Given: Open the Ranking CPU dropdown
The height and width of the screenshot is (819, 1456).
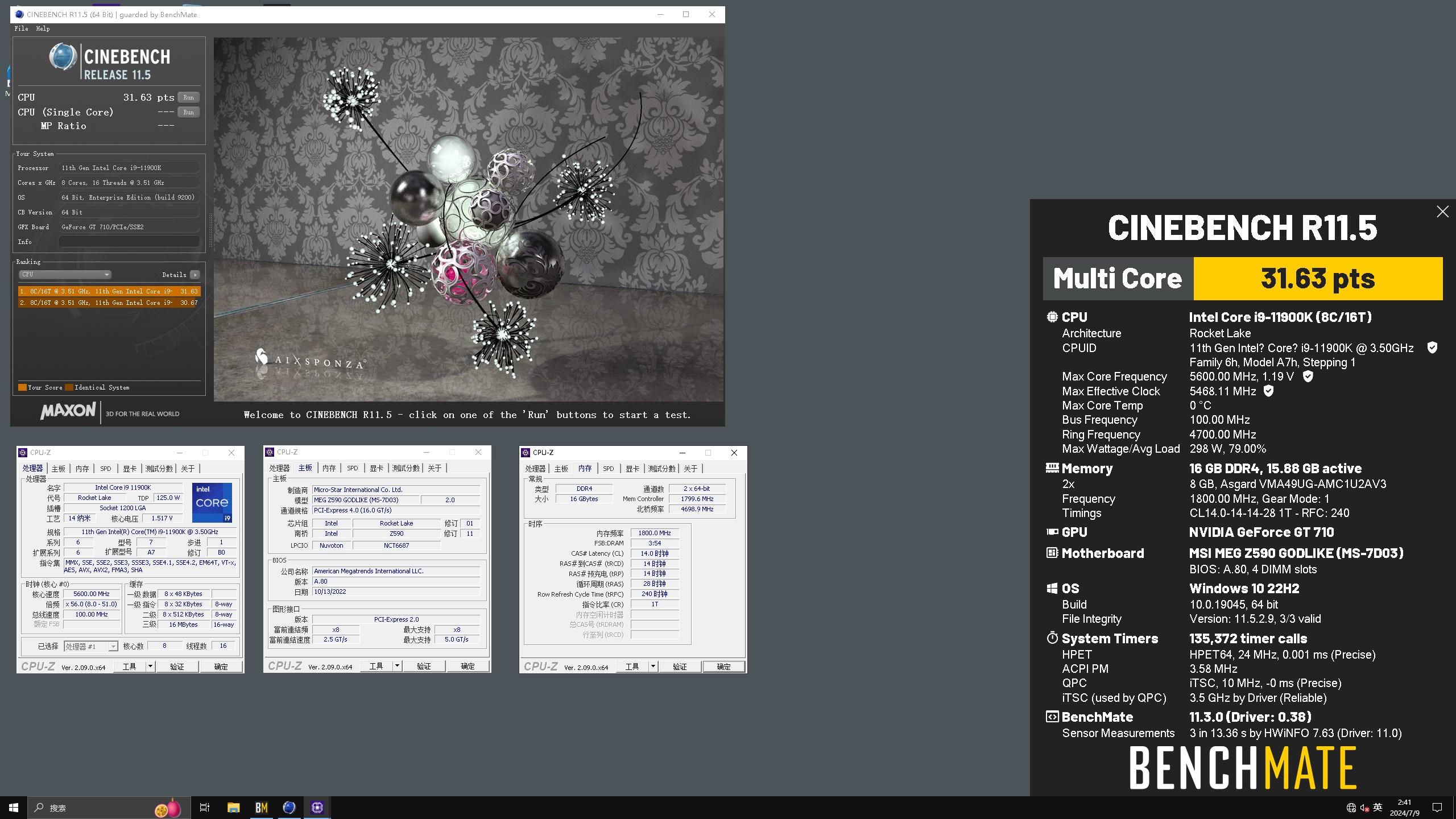Looking at the screenshot, I should pyautogui.click(x=65, y=275).
